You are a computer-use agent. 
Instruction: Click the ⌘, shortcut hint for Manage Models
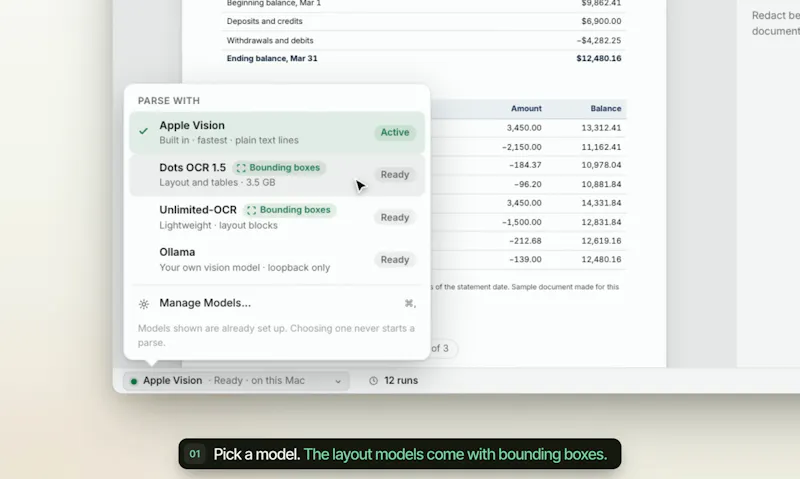click(x=410, y=304)
